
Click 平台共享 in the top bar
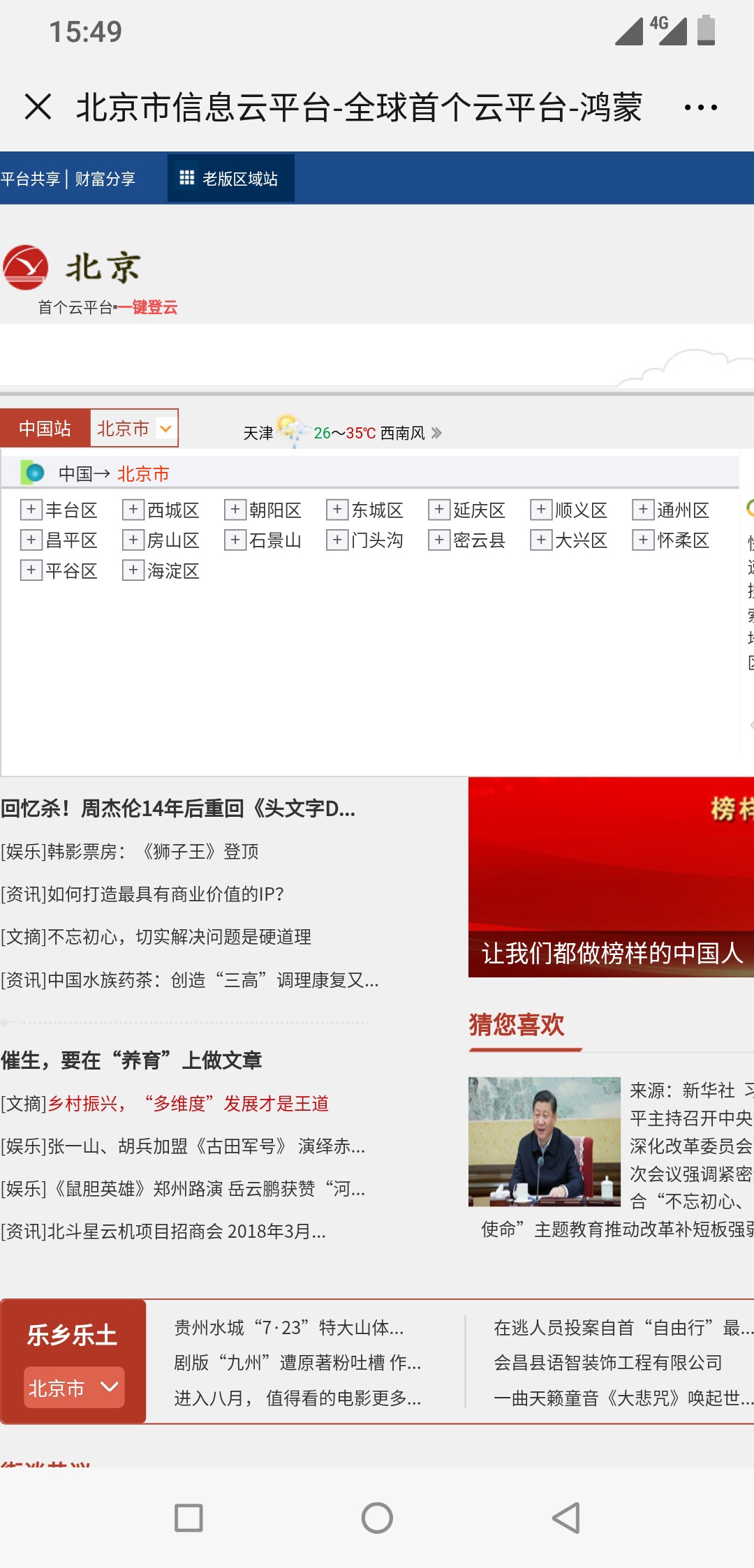30,179
